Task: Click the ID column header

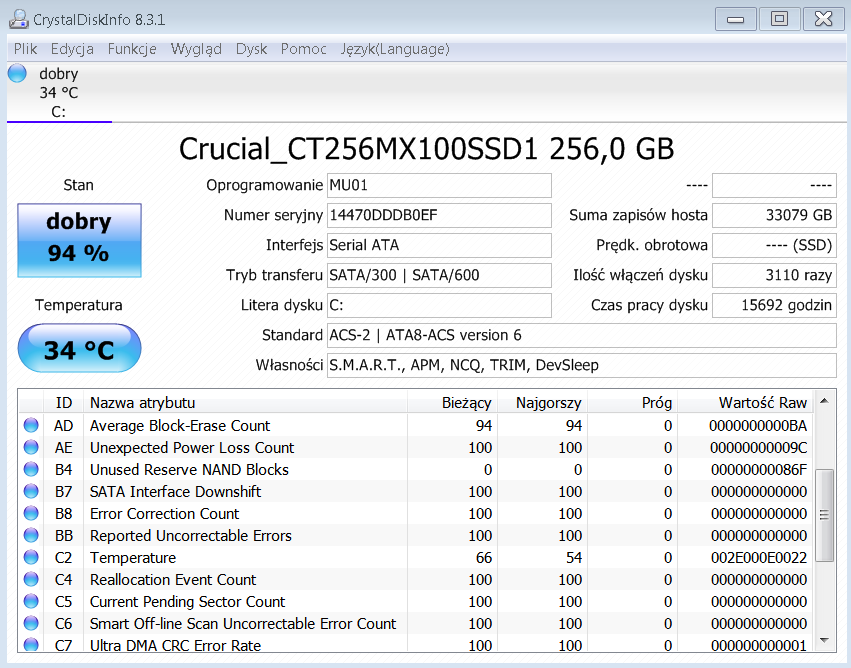Action: point(63,403)
